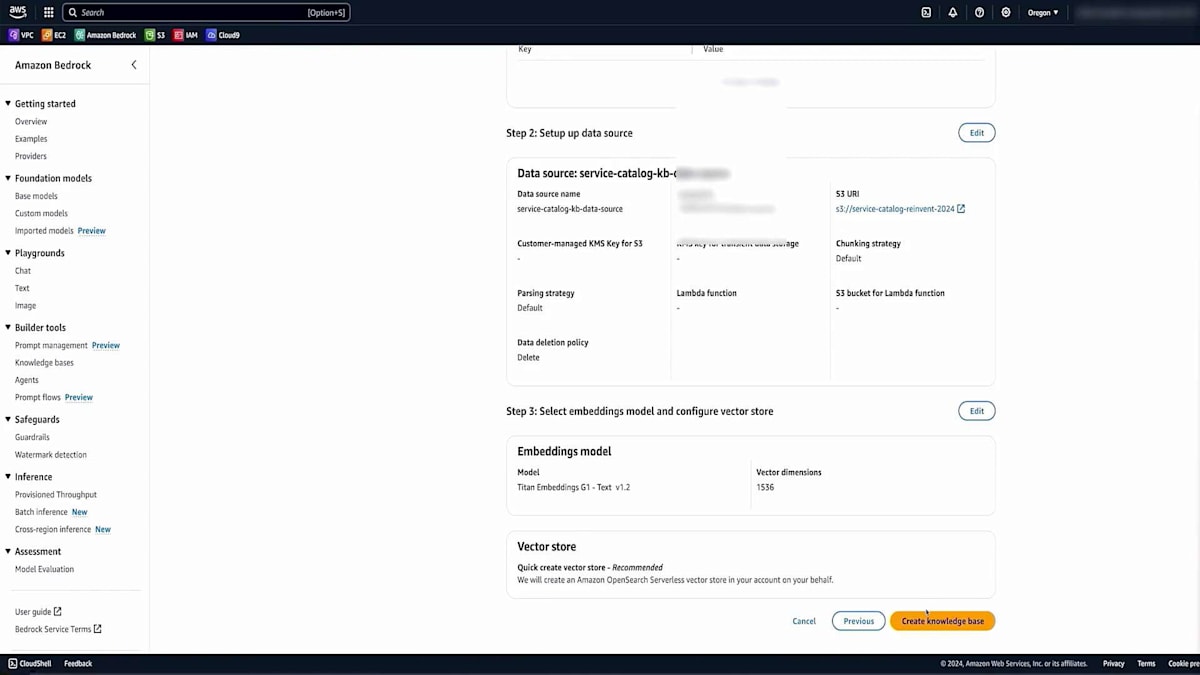This screenshot has width=1200, height=675.
Task: Open Feedback in the footer
Action: [78, 664]
